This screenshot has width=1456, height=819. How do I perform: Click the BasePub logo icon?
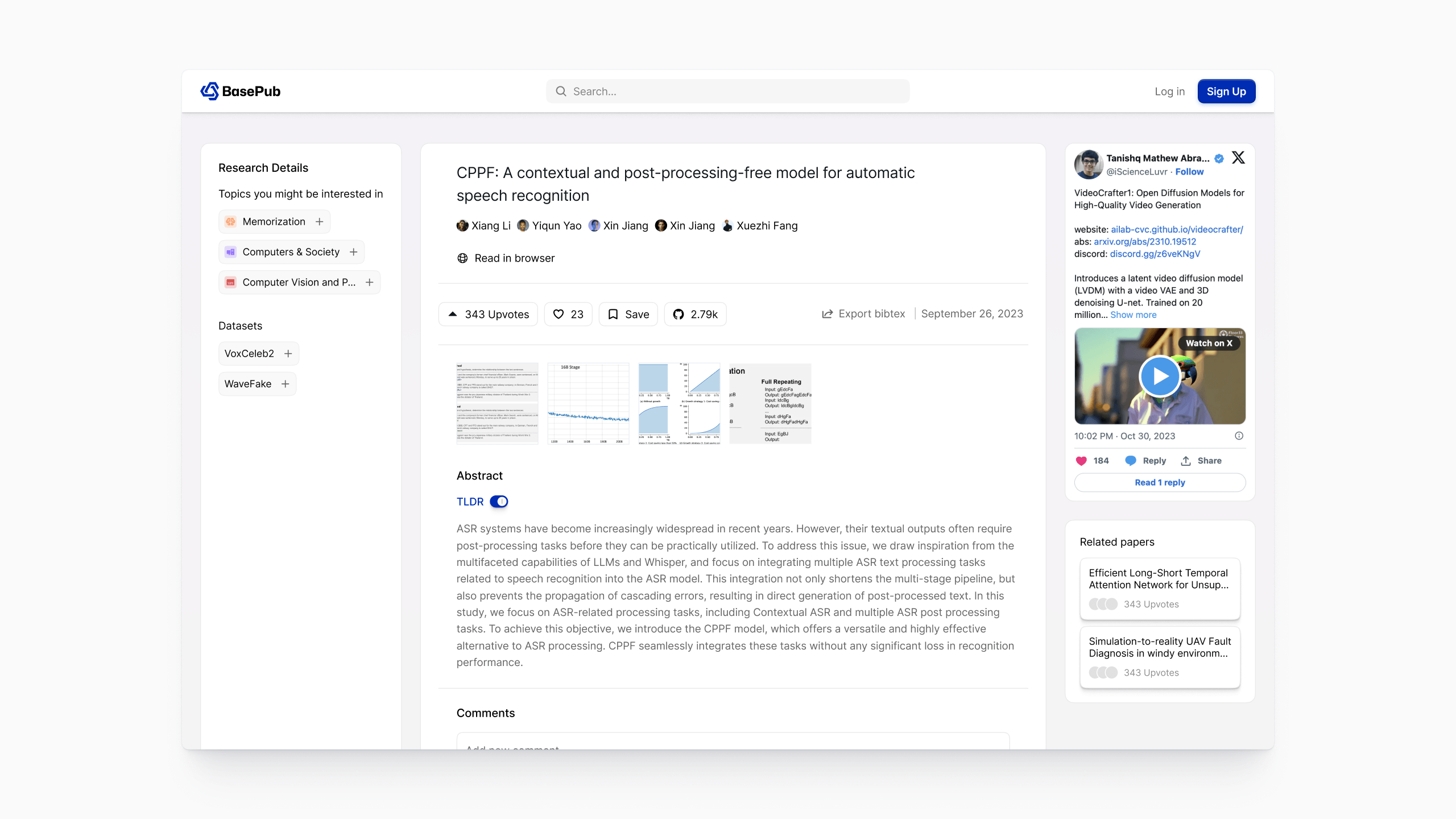pos(210,91)
